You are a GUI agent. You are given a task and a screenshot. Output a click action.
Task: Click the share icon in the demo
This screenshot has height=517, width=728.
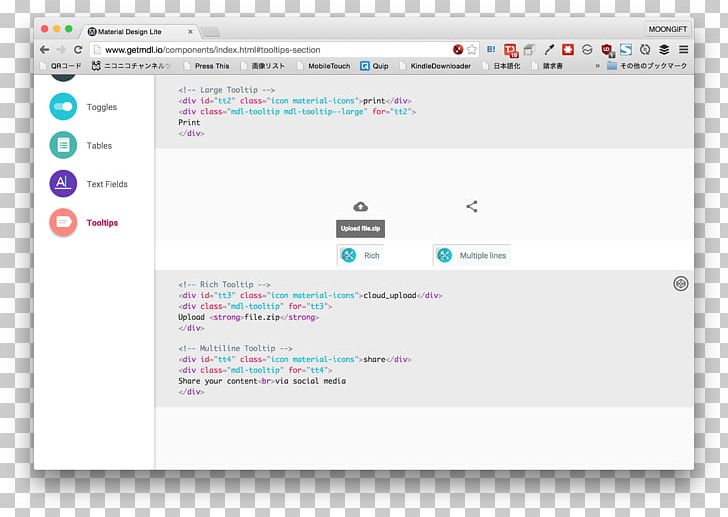tap(472, 207)
